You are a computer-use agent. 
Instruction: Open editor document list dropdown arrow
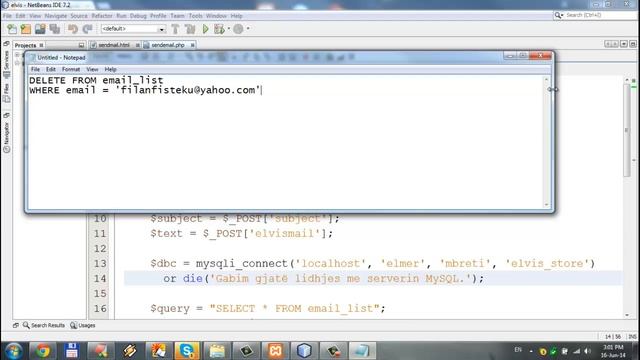(624, 44)
